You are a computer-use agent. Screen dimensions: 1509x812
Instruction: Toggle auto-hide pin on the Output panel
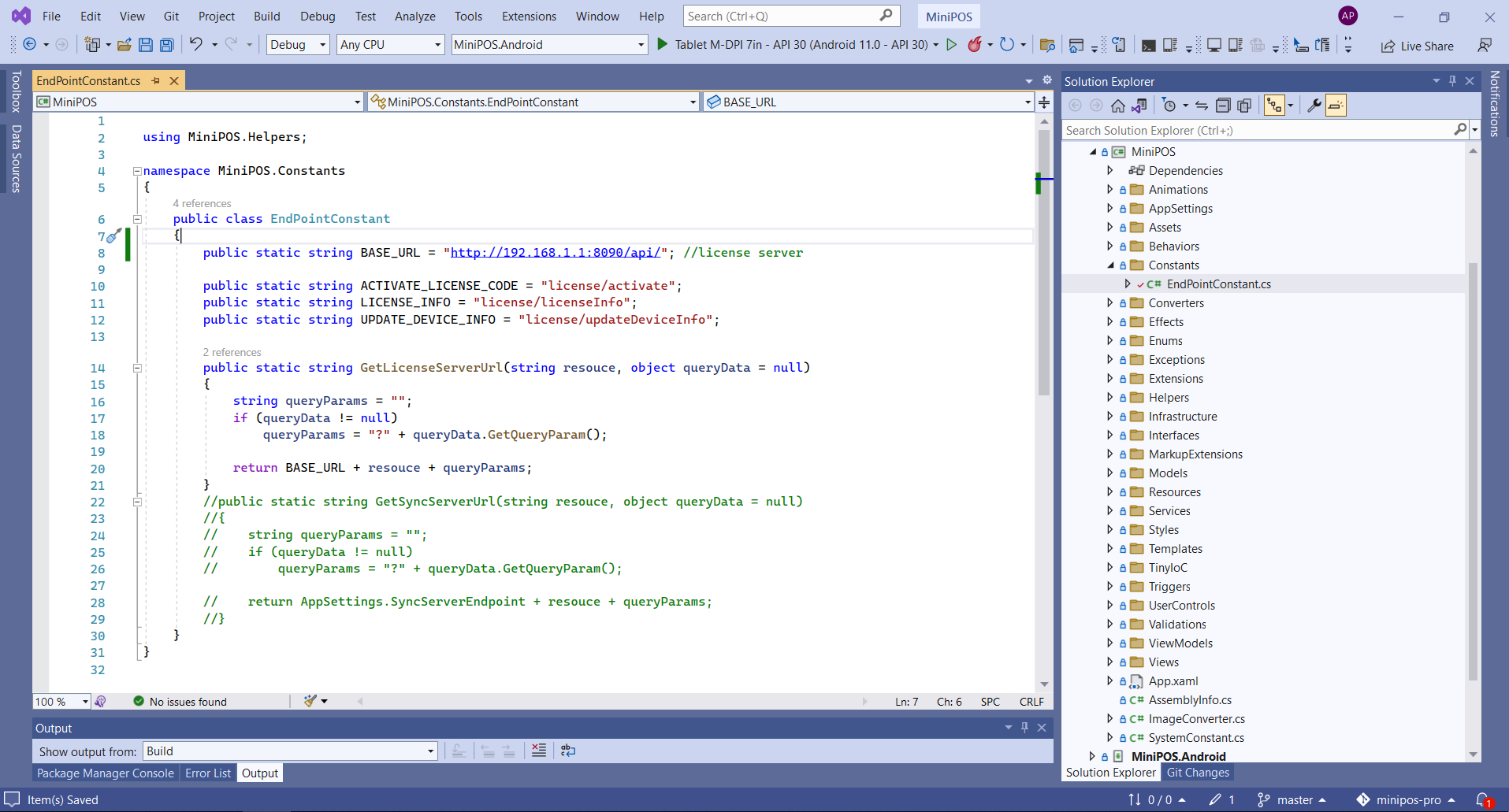pyautogui.click(x=1024, y=728)
